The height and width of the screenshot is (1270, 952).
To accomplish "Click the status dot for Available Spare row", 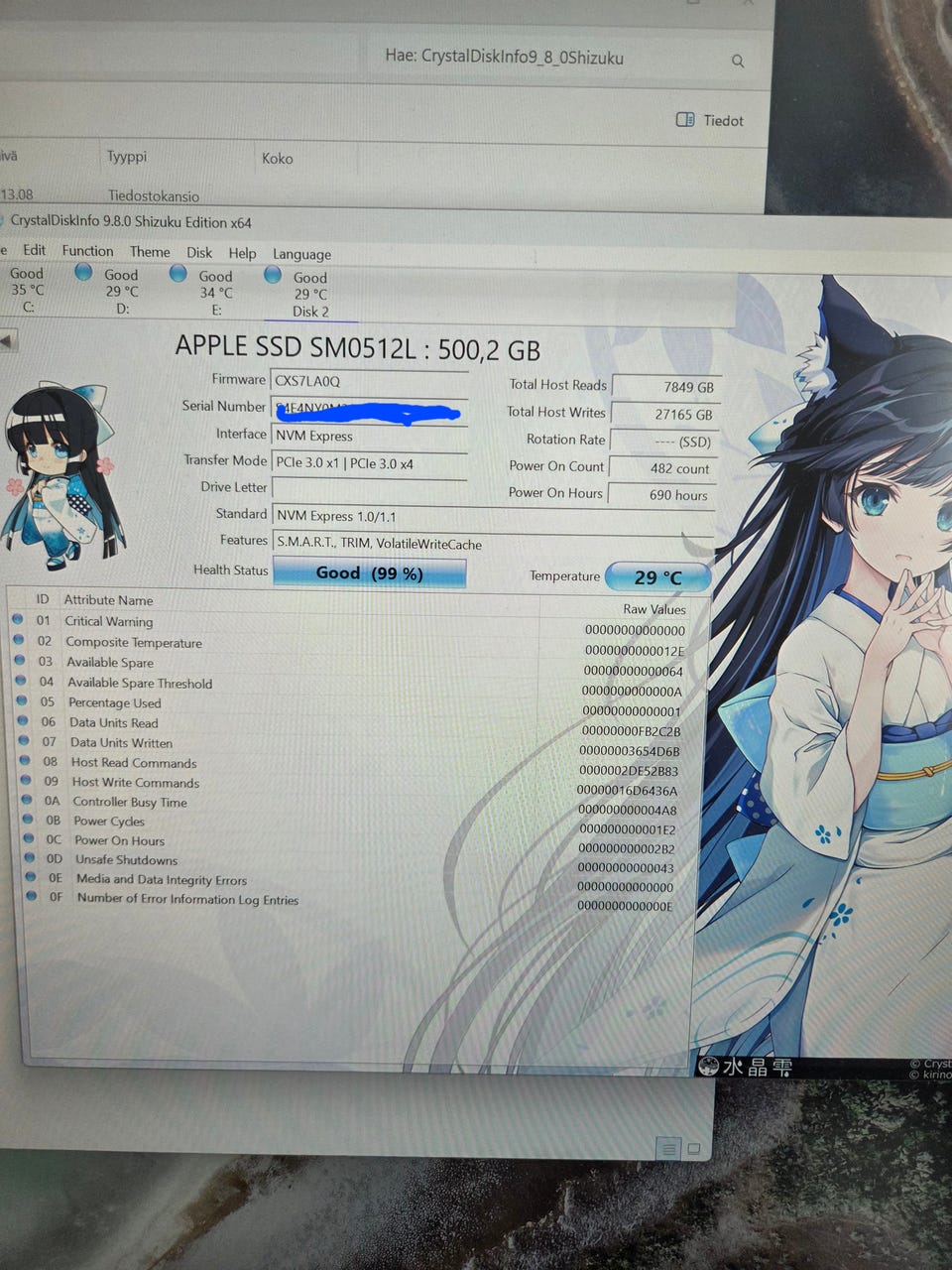I will pos(19,660).
